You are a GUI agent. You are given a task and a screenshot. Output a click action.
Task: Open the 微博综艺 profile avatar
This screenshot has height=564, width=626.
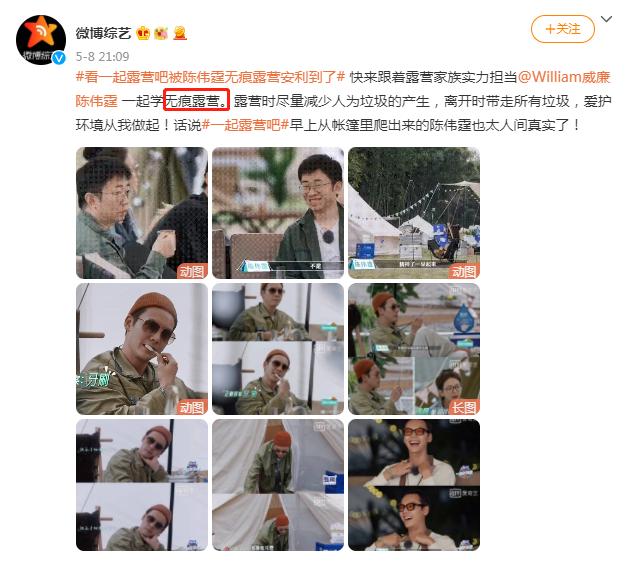(41, 40)
